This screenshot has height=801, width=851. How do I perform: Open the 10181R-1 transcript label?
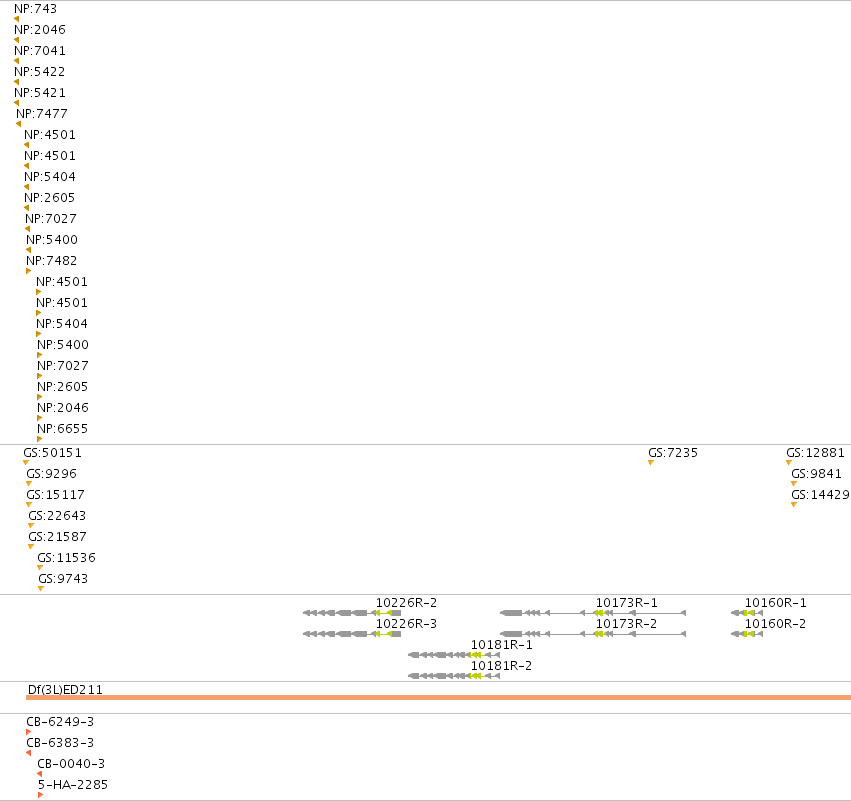click(x=501, y=645)
